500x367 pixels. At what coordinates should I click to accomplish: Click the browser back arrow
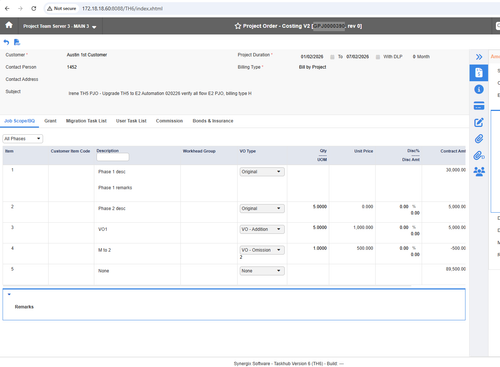(x=7, y=8)
